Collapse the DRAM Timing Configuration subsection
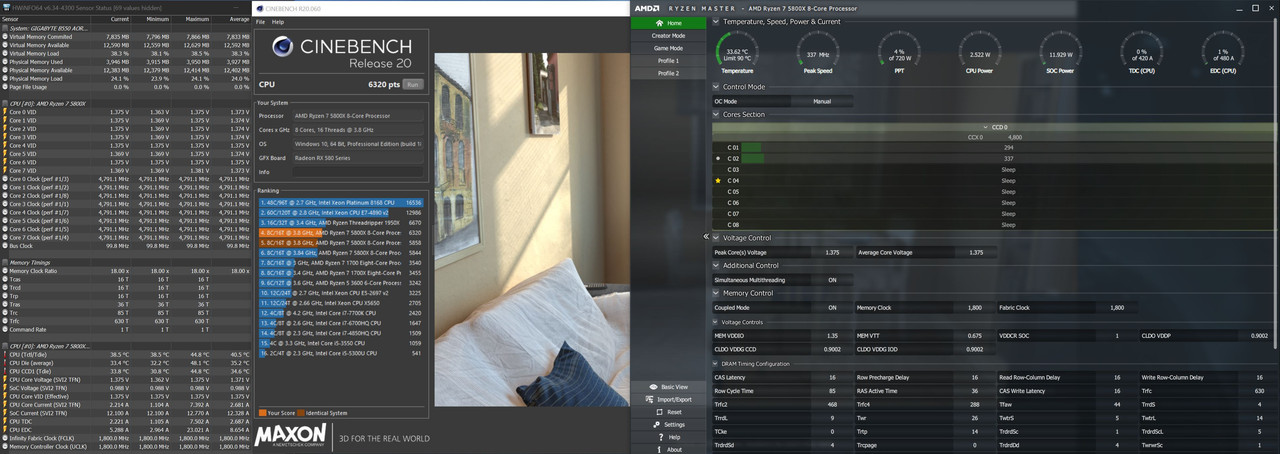Viewport: 1280px width, 454px height. point(716,363)
